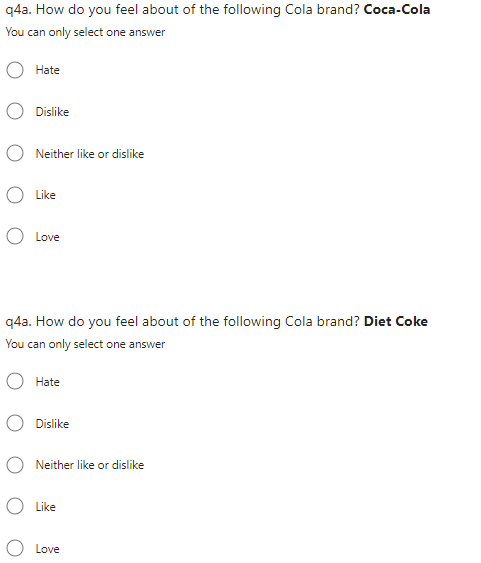Click Neither like or dislike text for Coca-Cola
Image resolution: width=481 pixels, height=563 pixels.
(x=90, y=154)
